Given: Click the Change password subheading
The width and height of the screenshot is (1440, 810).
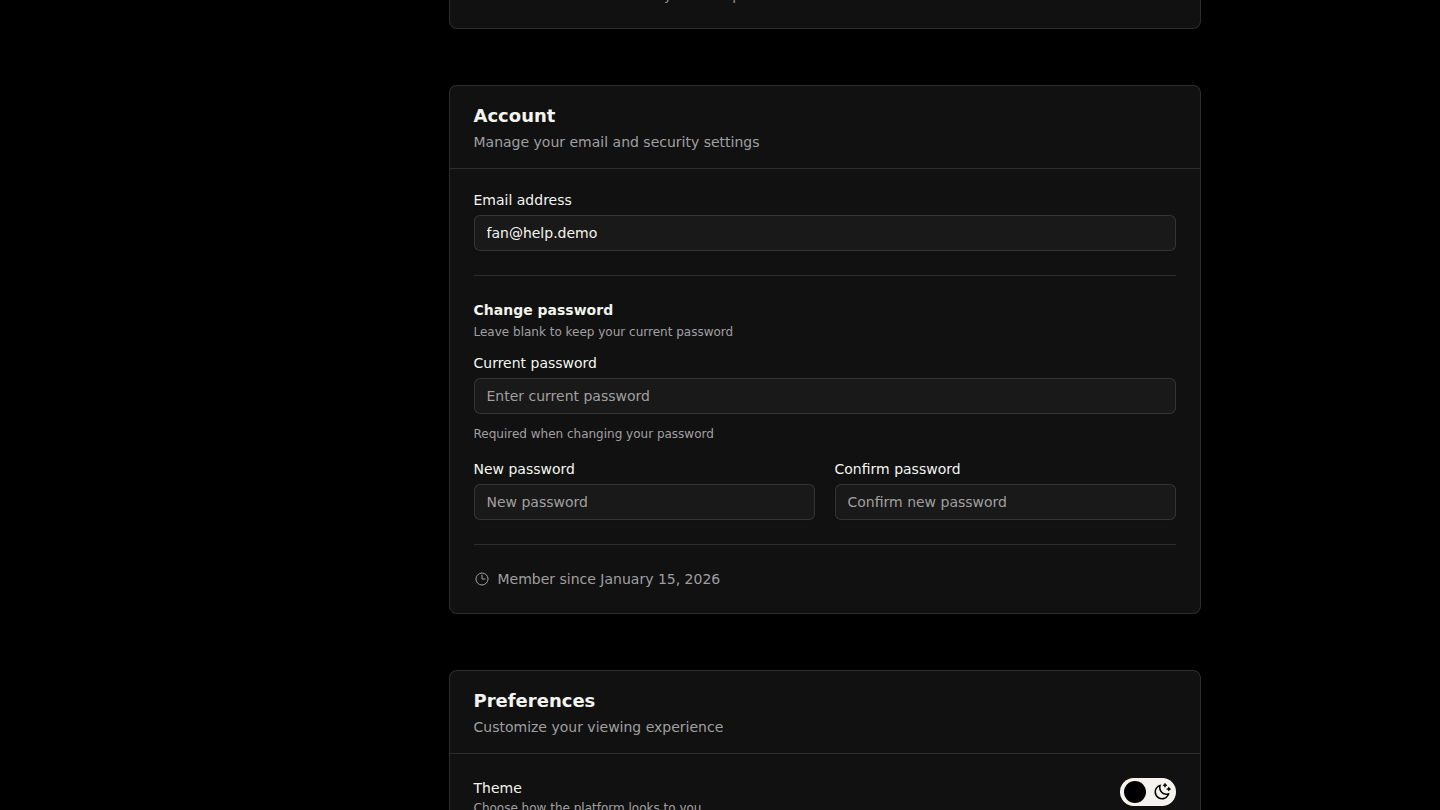Looking at the screenshot, I should pos(543,310).
